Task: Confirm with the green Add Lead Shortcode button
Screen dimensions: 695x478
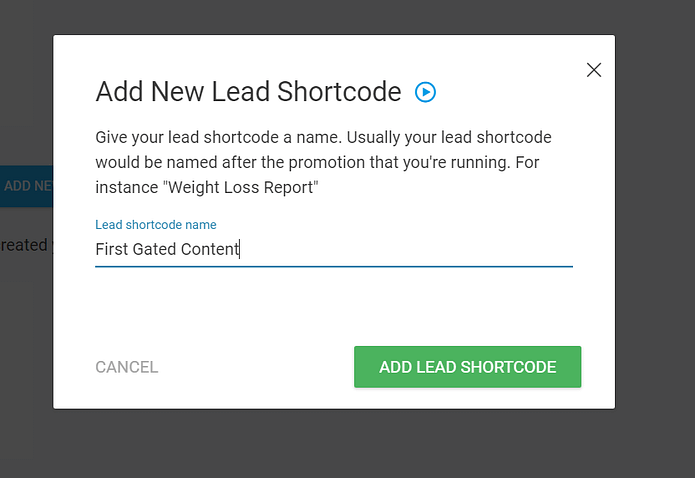Action: coord(467,367)
